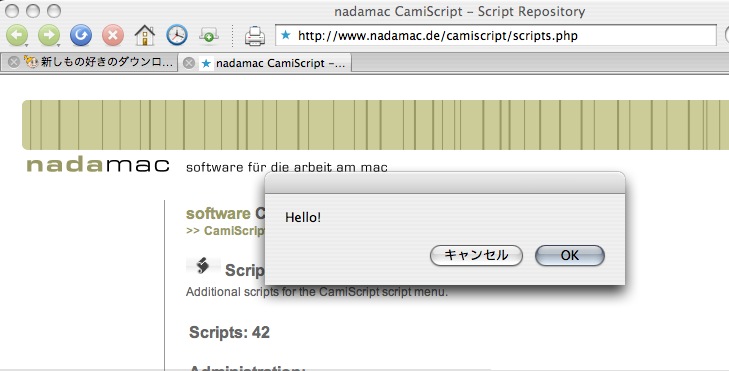Click the blue star bookmark icon in address bar
The width and height of the screenshot is (729, 371).
286,35
